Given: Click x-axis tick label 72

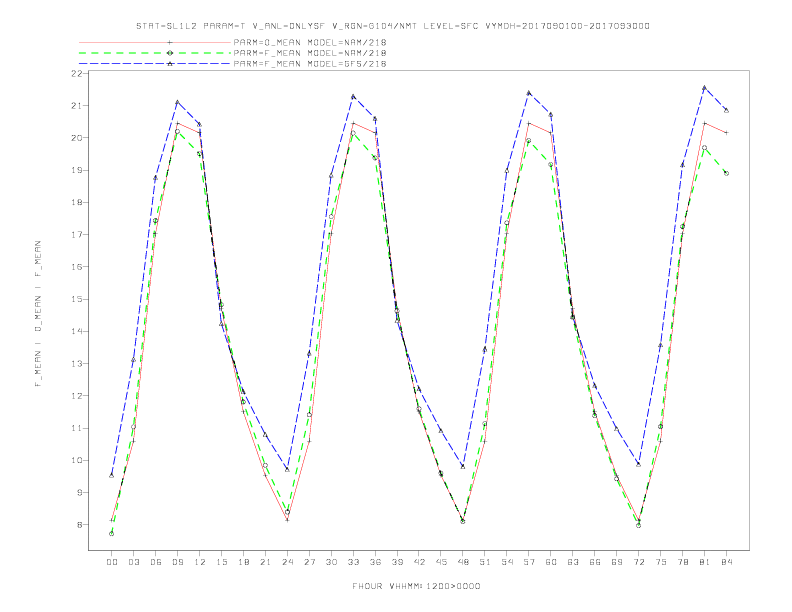Looking at the screenshot, I should pyautogui.click(x=639, y=562).
